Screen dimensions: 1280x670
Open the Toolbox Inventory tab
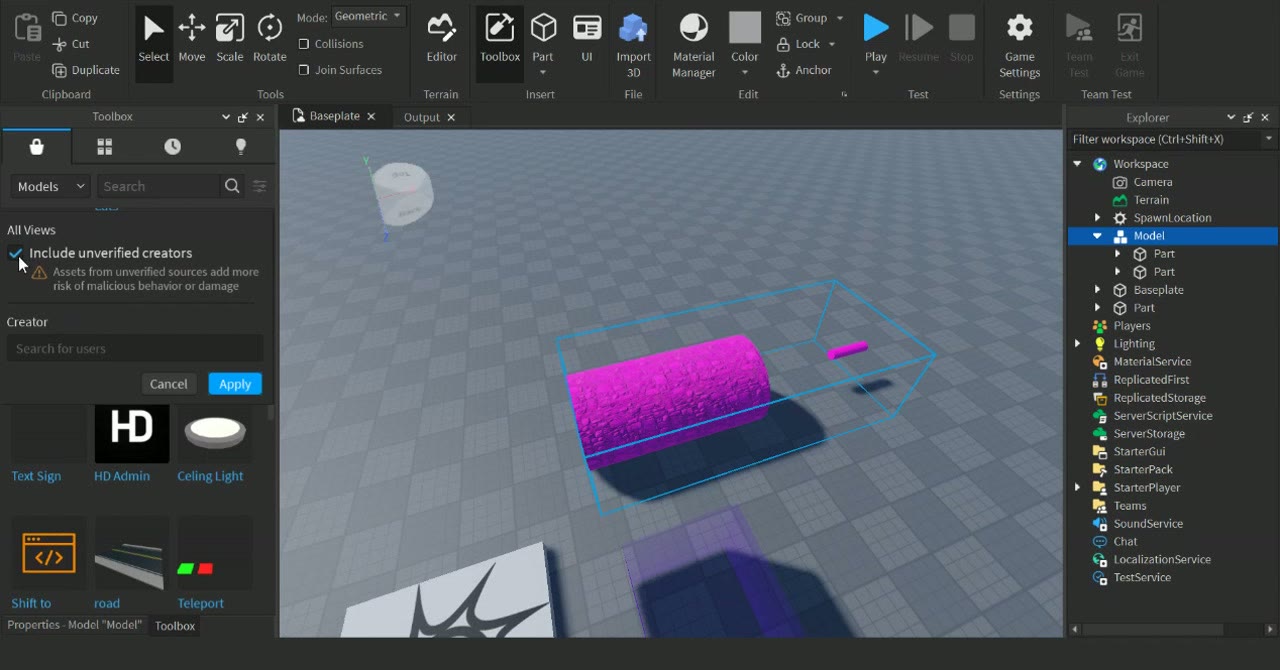pyautogui.click(x=104, y=147)
